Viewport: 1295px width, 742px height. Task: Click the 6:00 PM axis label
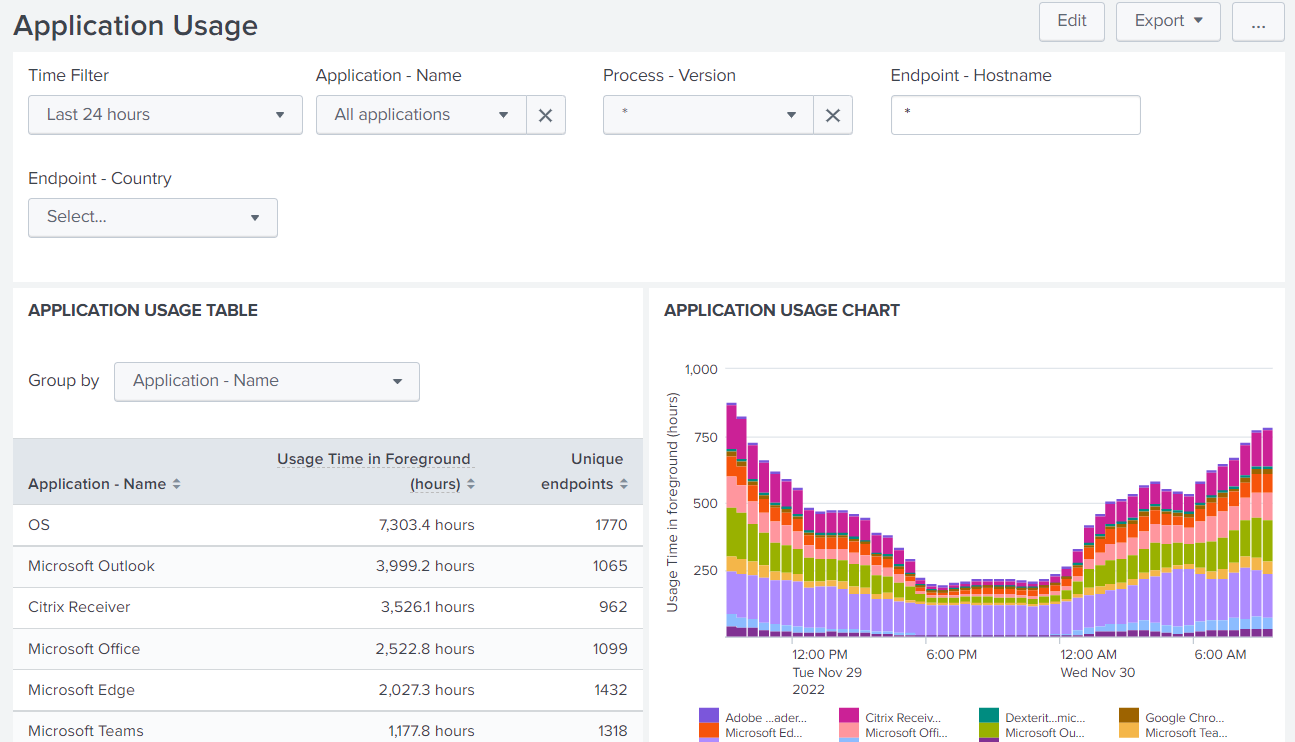point(952,655)
